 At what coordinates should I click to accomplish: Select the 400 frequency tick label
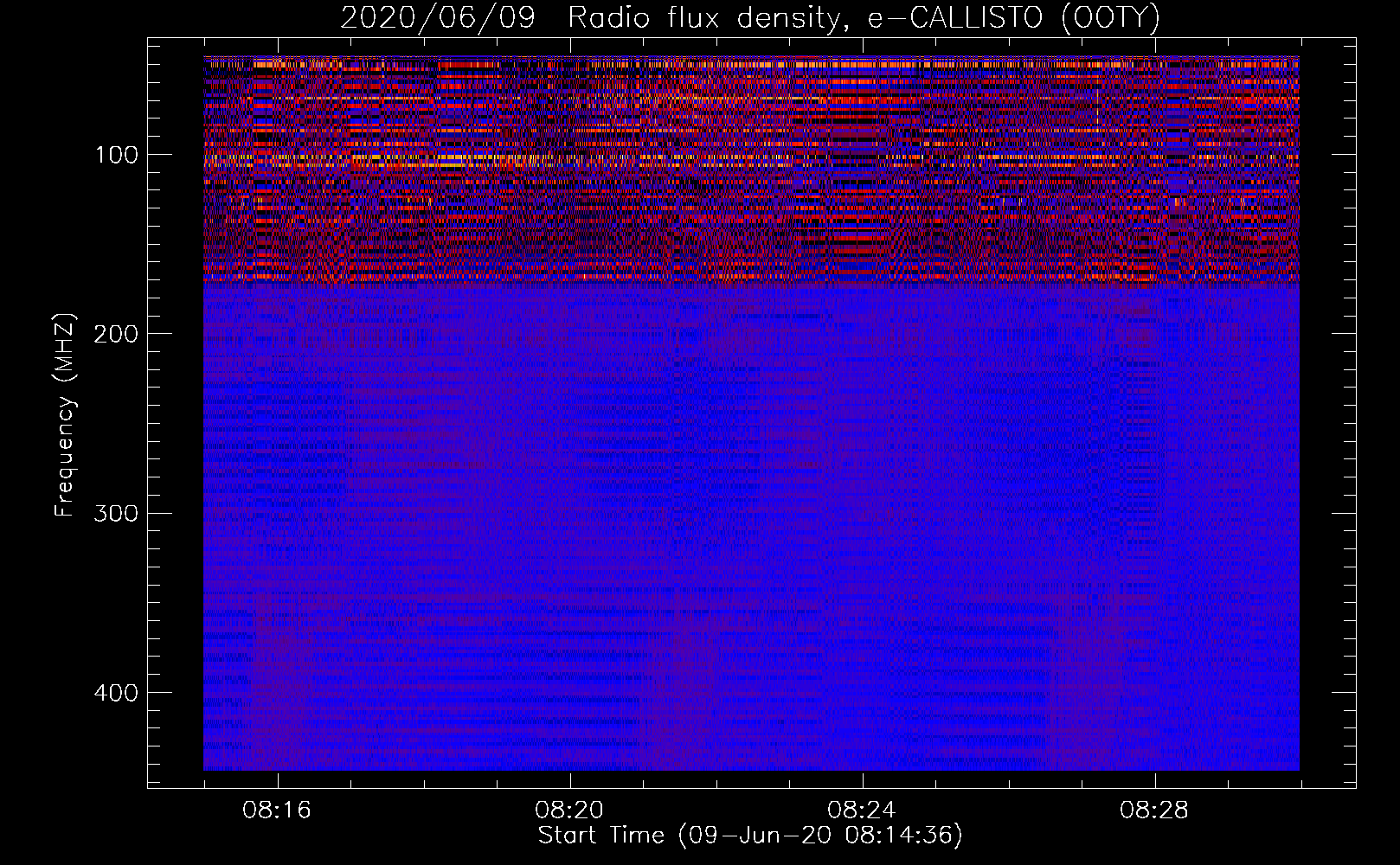(x=117, y=693)
